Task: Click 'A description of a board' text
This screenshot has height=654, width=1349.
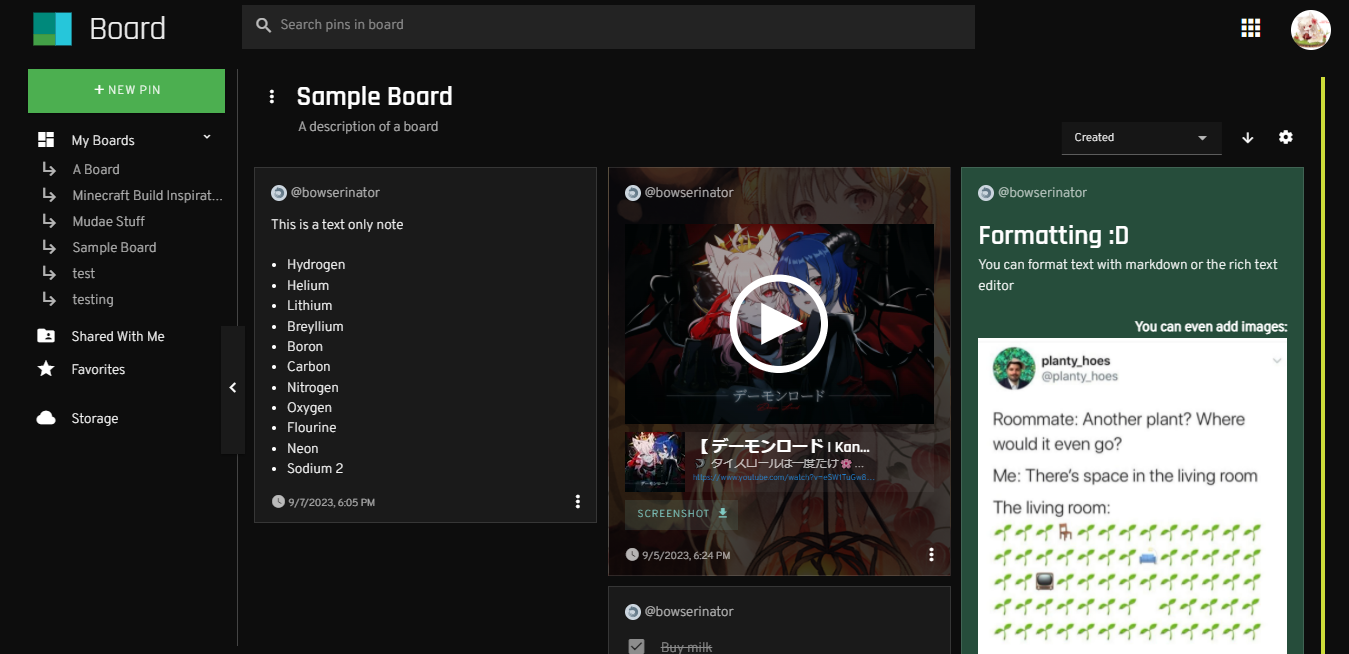Action: point(368,127)
